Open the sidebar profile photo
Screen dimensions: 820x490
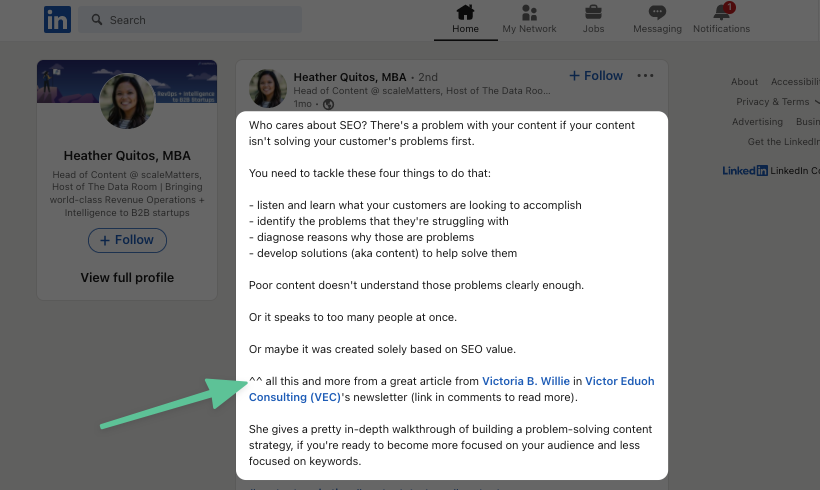pos(127,101)
